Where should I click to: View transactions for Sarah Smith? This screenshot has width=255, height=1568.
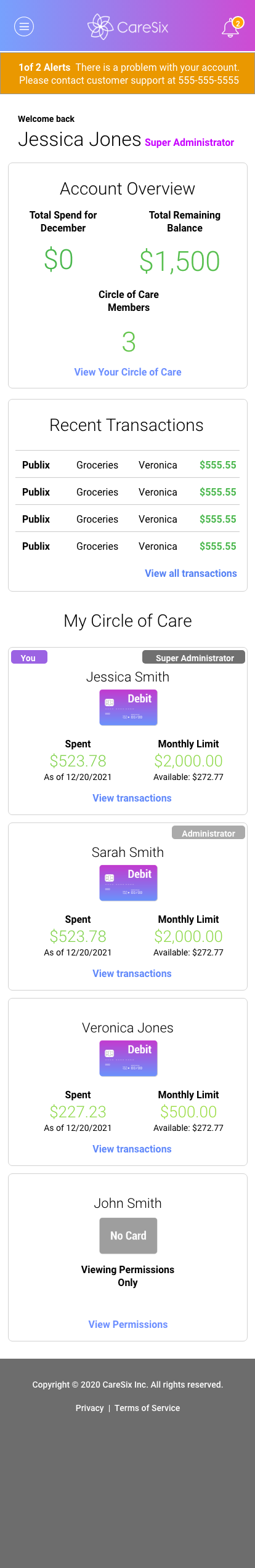(132, 973)
